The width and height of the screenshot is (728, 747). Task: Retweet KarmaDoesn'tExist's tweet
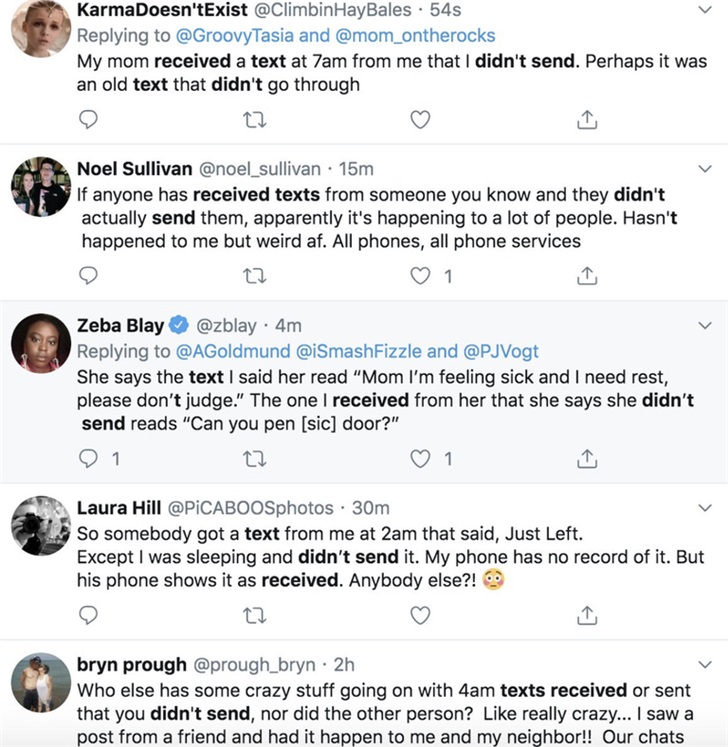point(255,120)
